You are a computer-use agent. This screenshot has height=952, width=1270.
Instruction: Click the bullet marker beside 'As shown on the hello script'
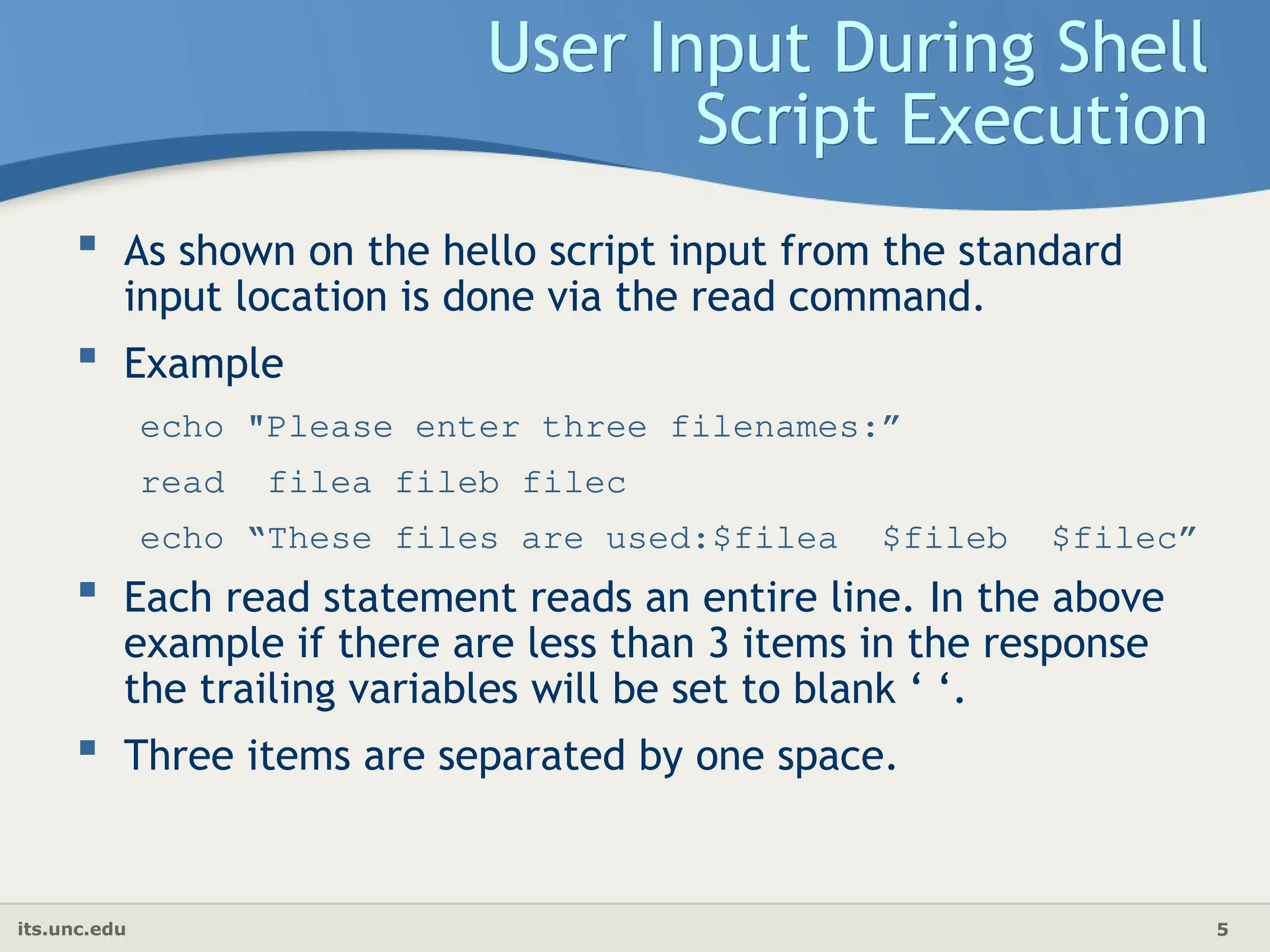(x=87, y=242)
